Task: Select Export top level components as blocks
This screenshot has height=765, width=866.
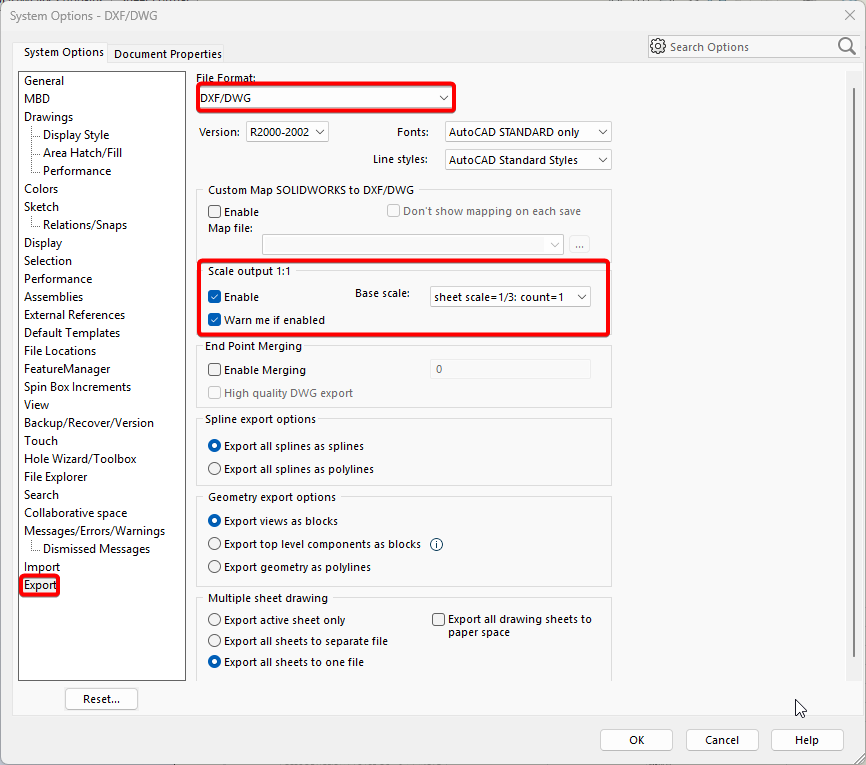Action: pos(214,544)
